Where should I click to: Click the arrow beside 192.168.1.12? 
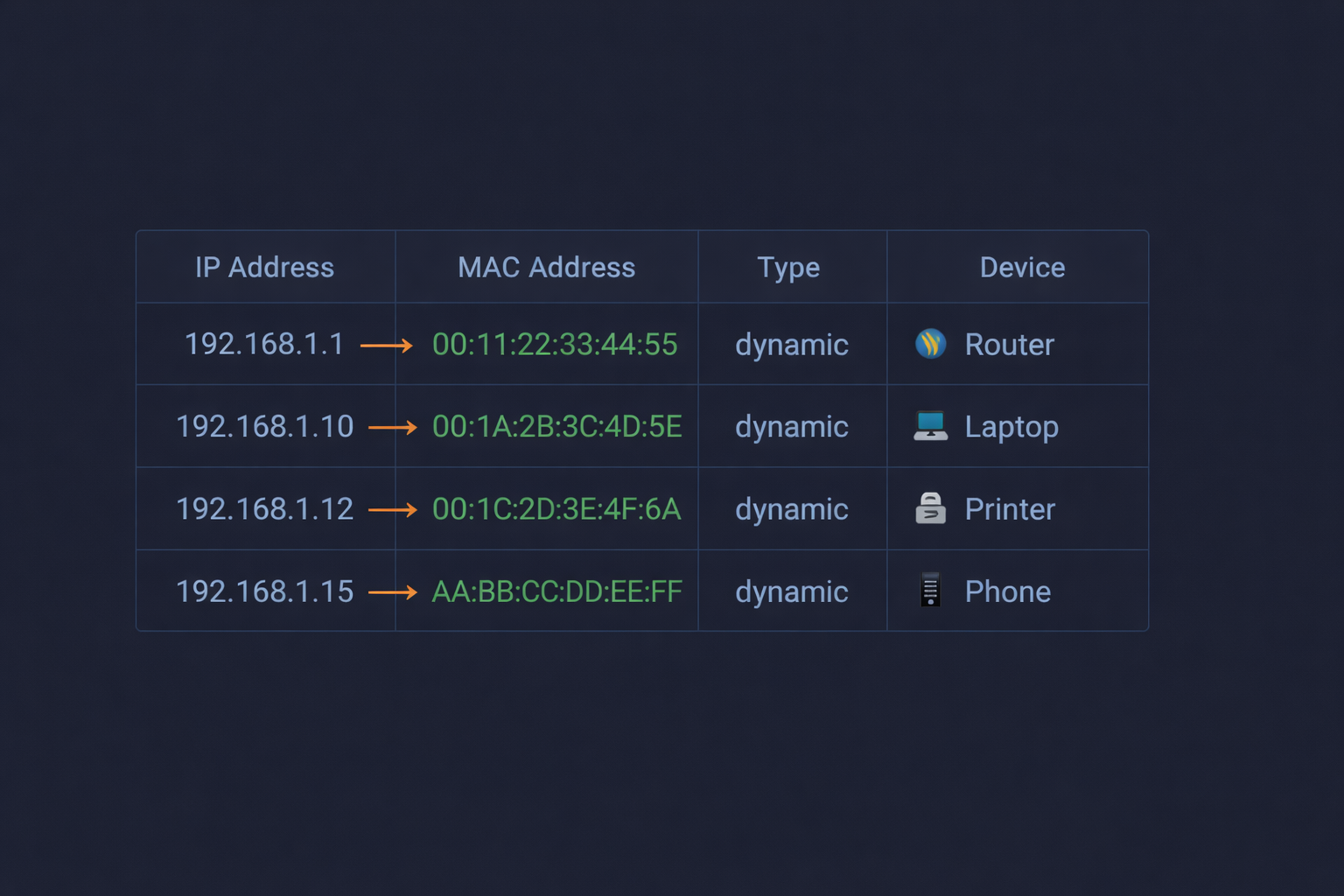click(393, 509)
